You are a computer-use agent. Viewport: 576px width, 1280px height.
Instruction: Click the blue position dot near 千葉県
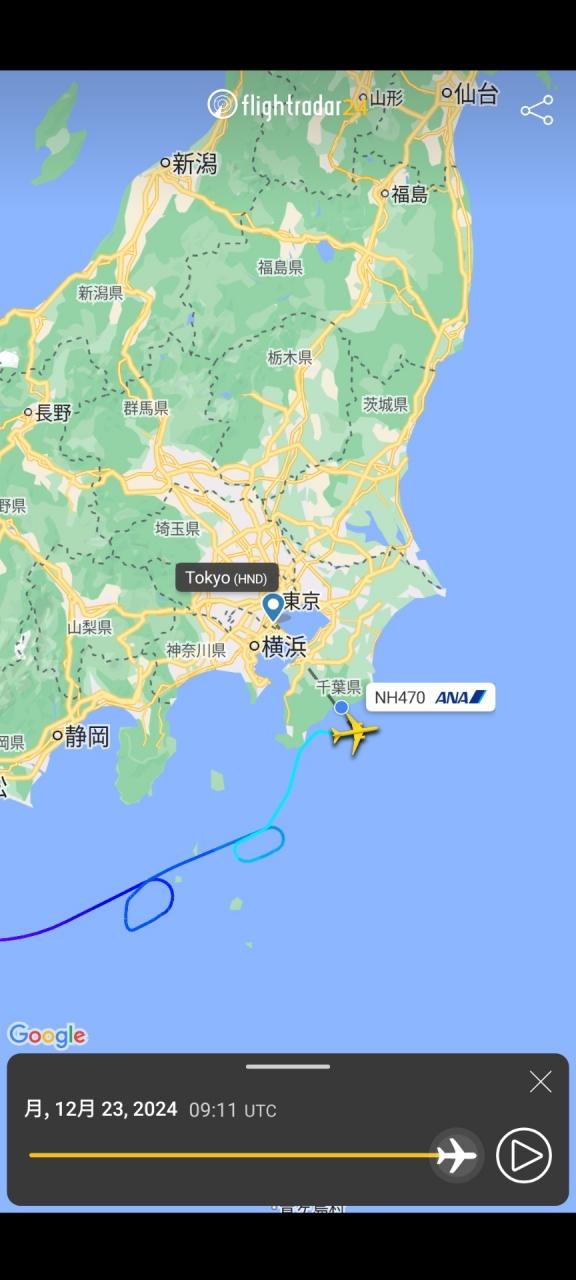[341, 707]
